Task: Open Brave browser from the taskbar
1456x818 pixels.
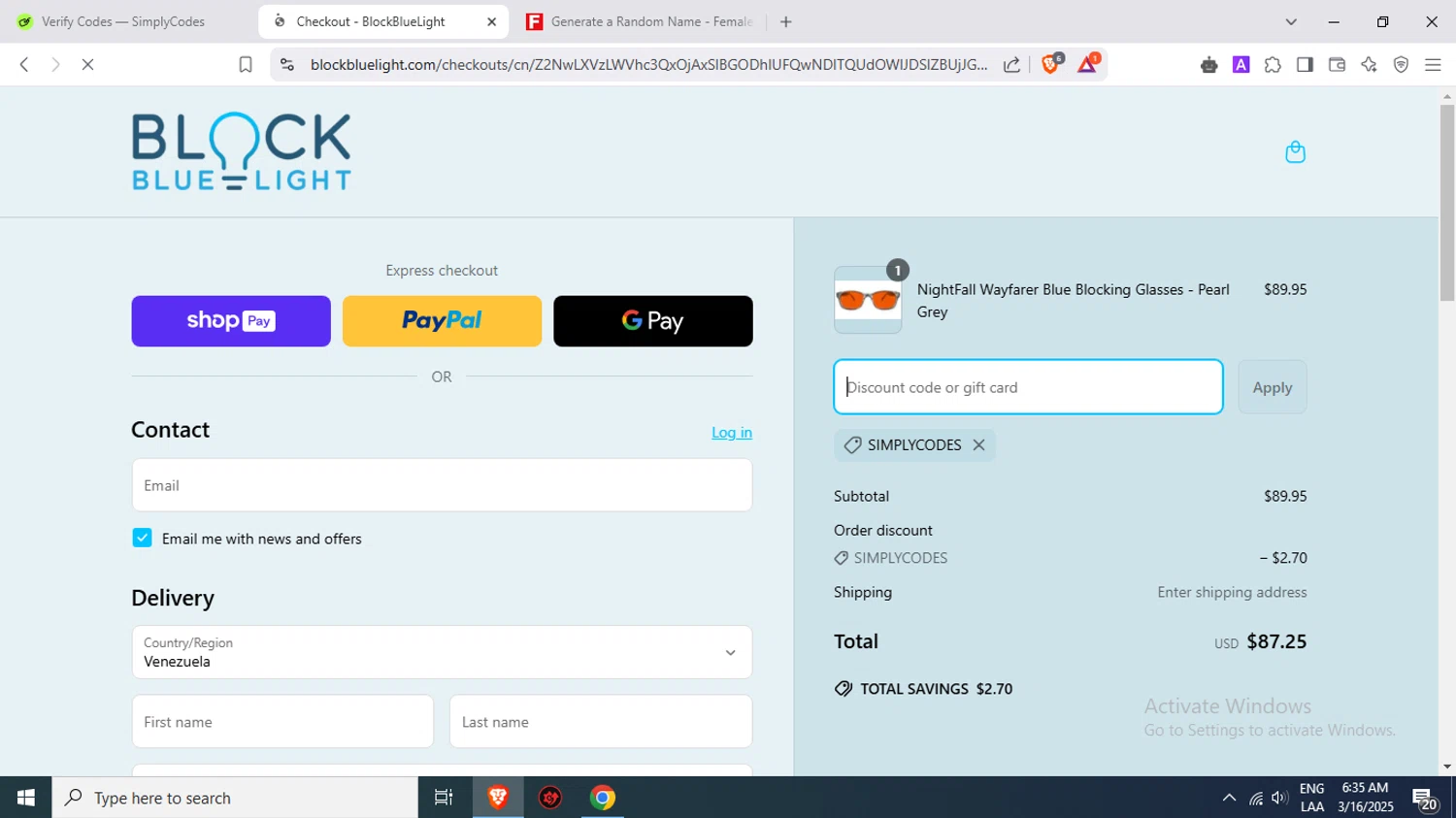Action: (498, 798)
